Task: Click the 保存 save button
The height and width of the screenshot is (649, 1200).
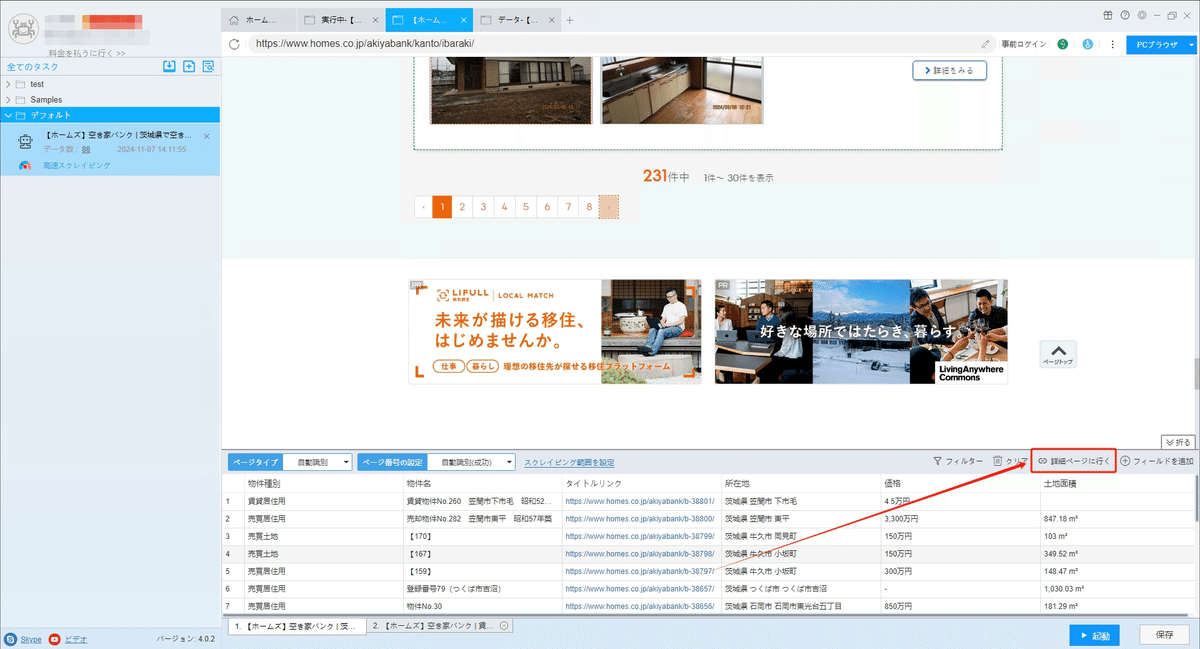Action: pos(1164,635)
